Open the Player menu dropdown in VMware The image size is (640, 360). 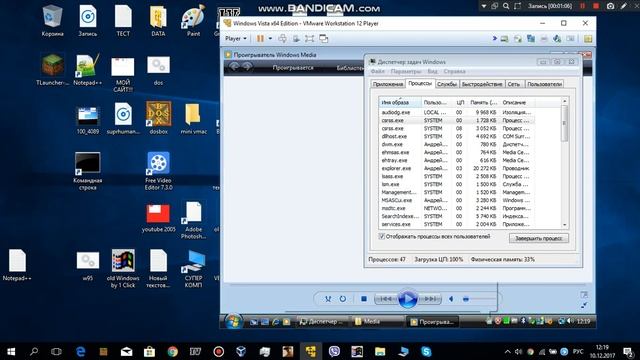(x=236, y=38)
